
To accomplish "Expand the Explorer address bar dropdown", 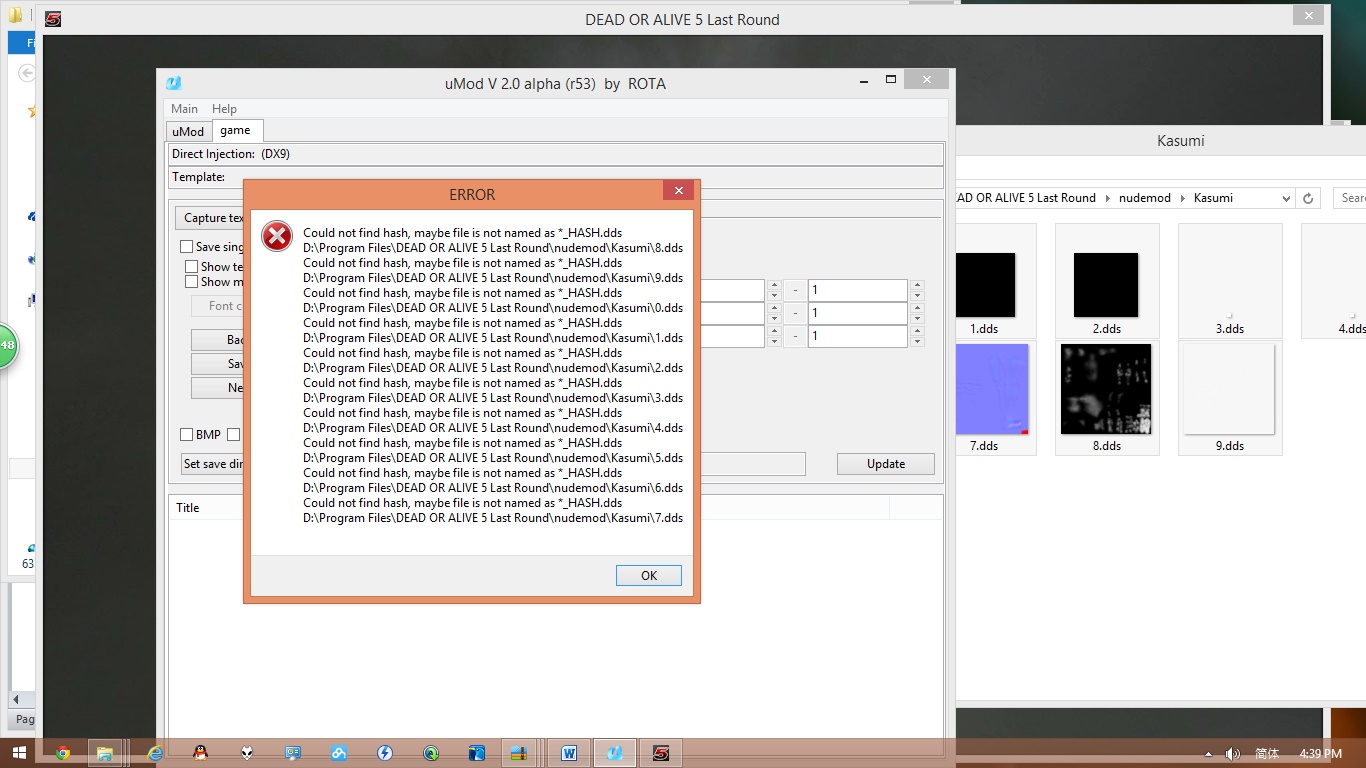I will pos(1286,198).
